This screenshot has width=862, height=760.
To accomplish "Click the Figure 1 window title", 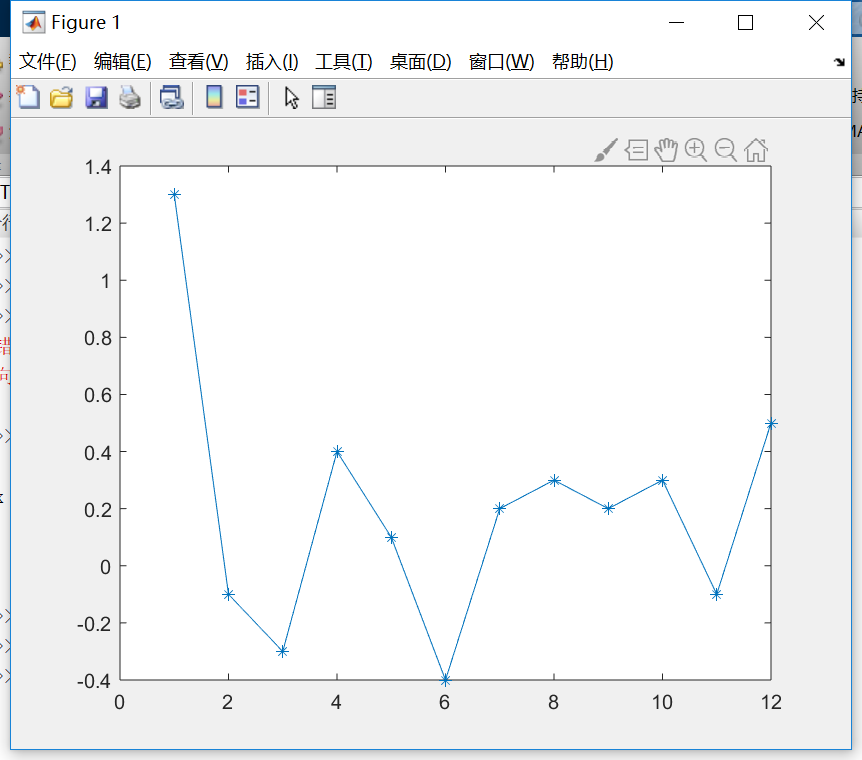I will coord(86,23).
